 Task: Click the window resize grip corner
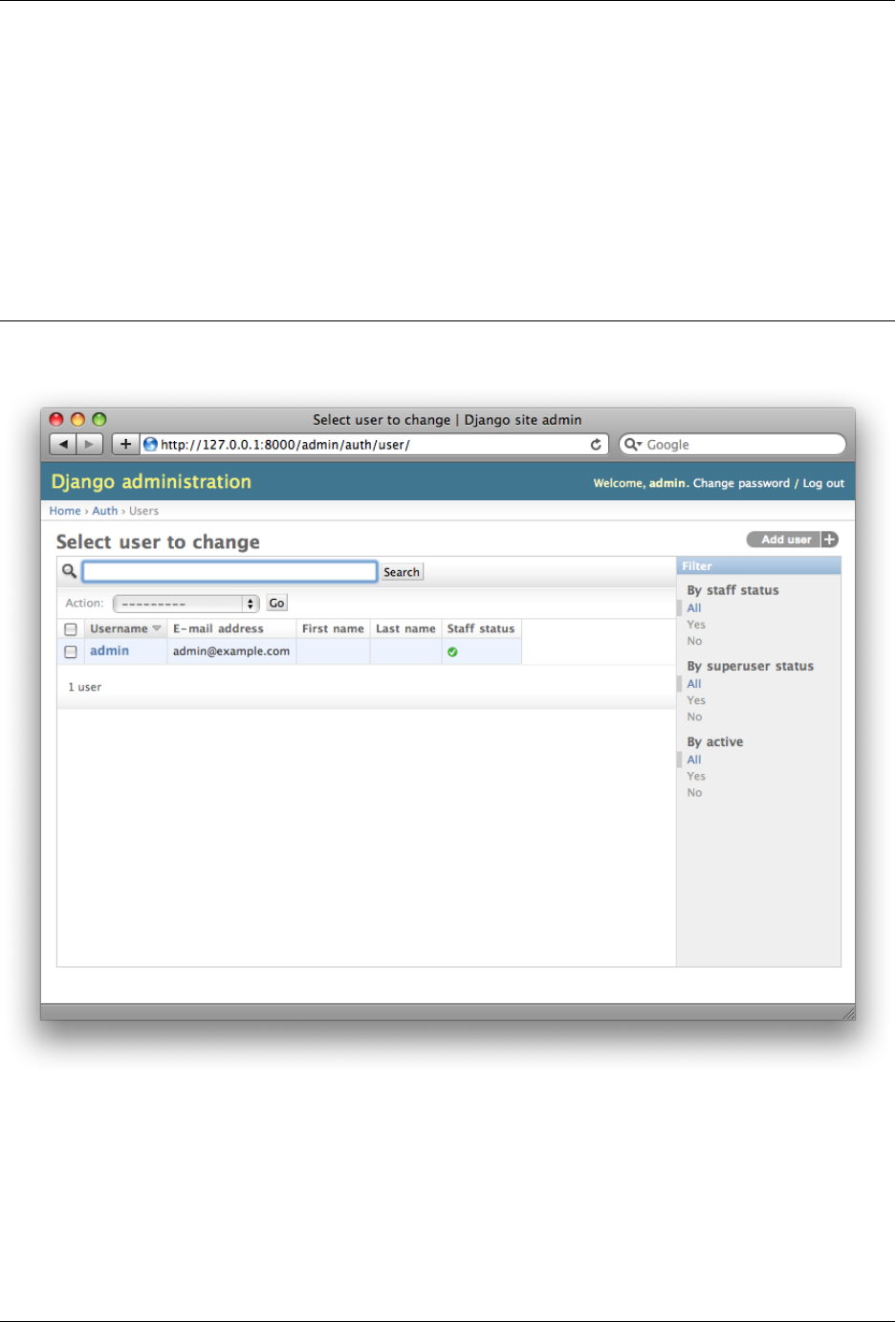[847, 1013]
